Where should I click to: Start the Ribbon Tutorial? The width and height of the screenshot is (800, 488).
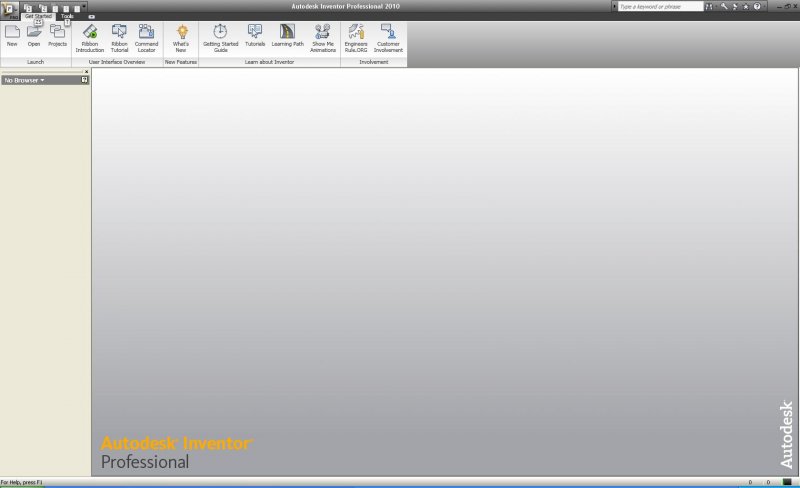[x=119, y=38]
